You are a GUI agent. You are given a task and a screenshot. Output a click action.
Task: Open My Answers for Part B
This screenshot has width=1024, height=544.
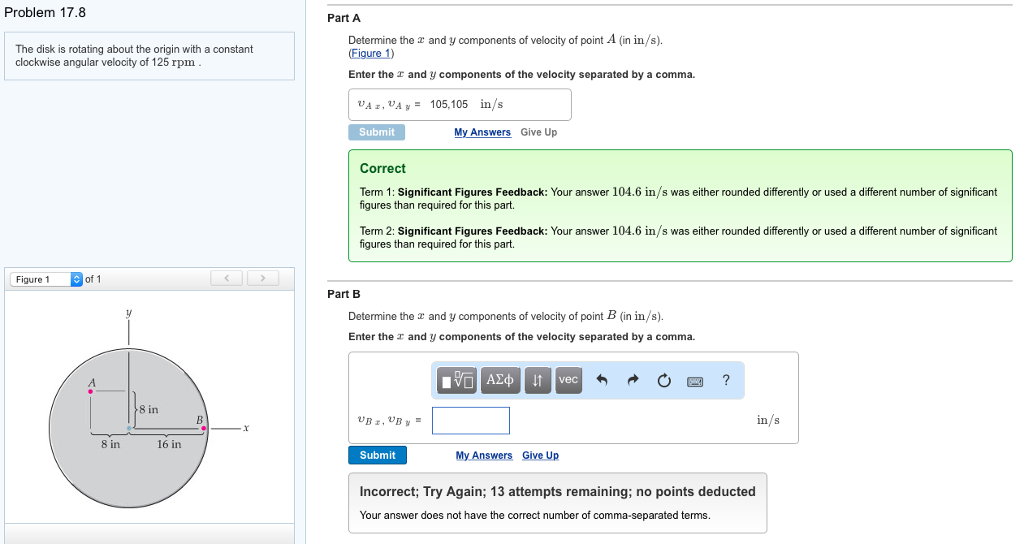484,455
